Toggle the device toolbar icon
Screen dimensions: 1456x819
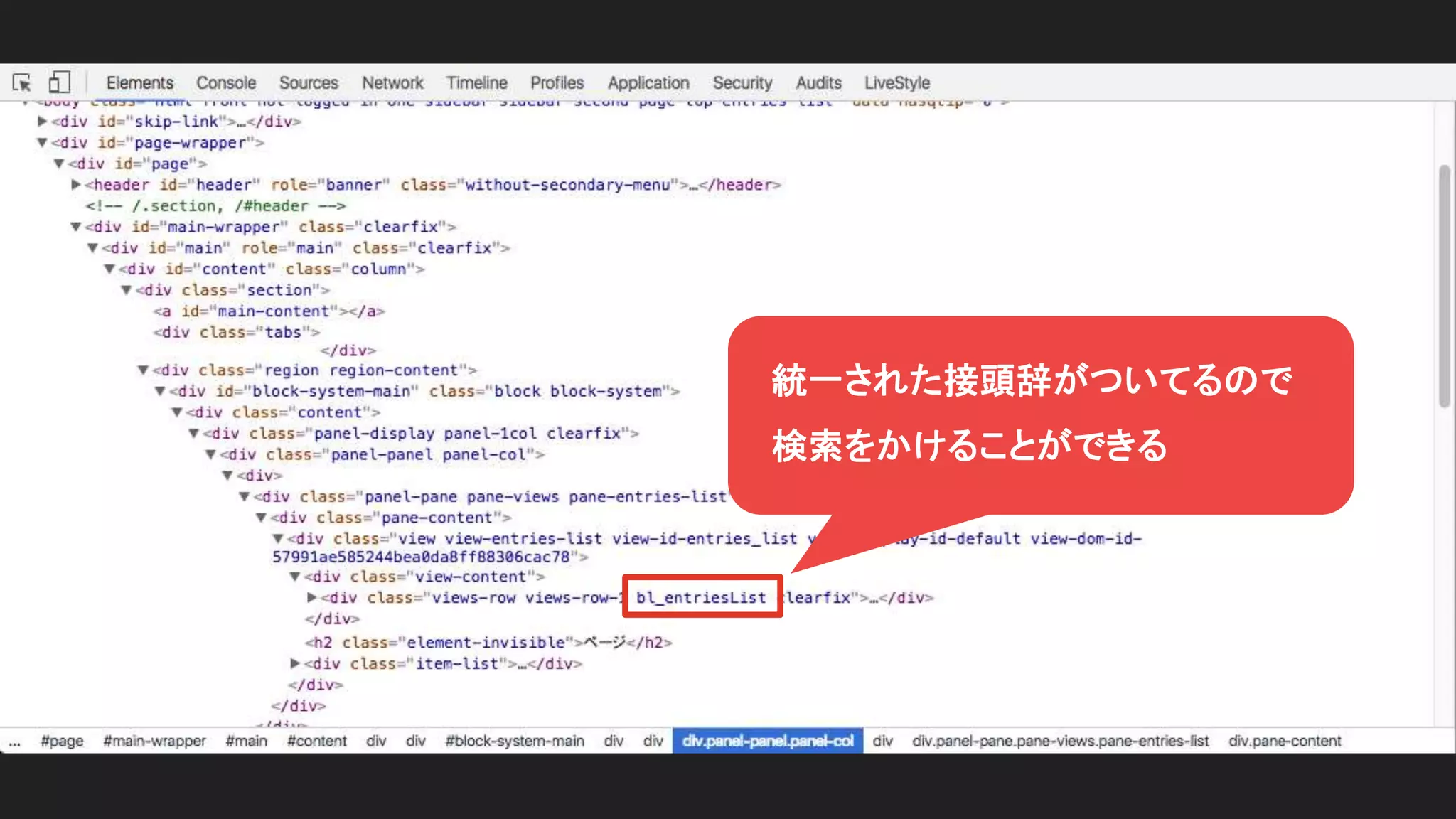pos(59,82)
